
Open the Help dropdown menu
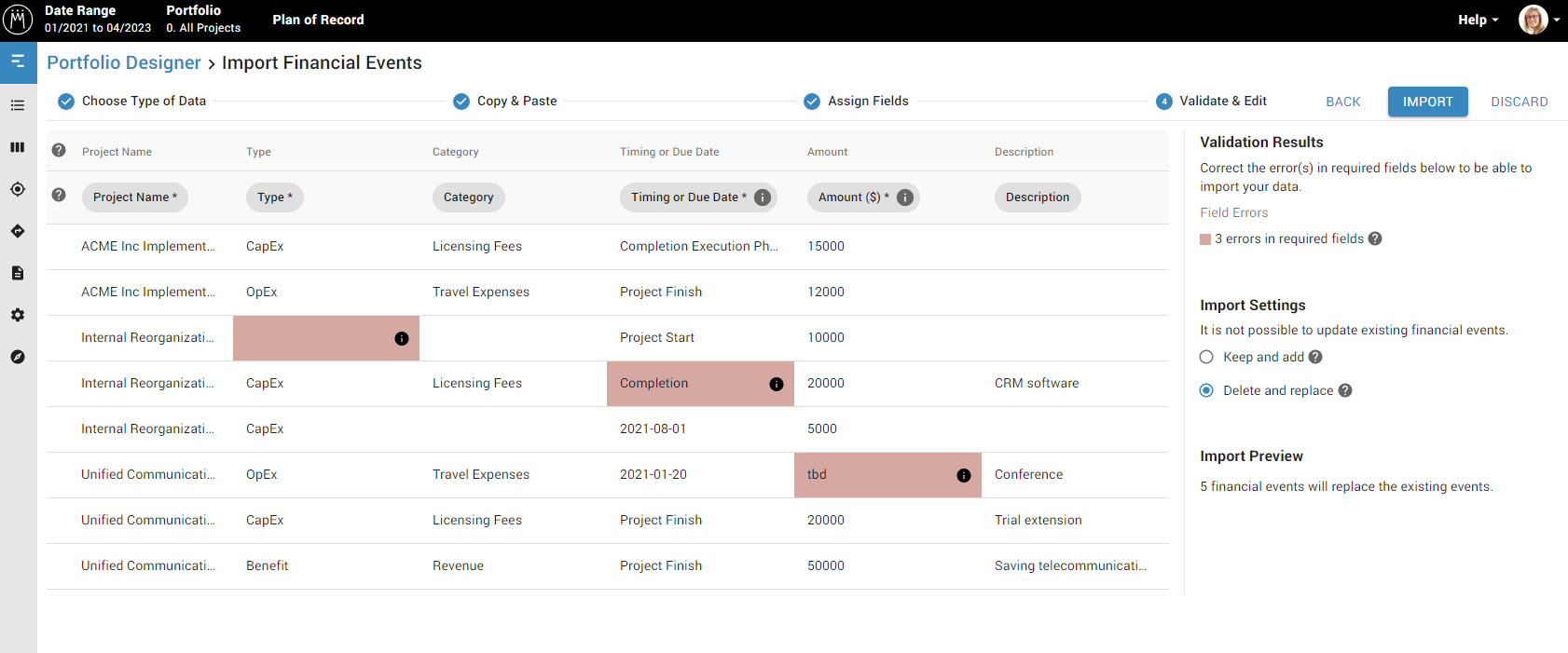[1479, 20]
